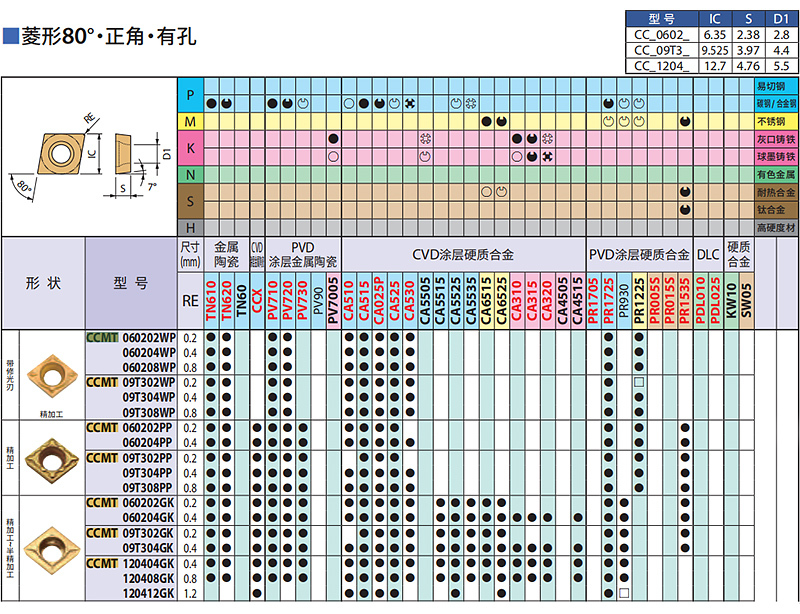Select the PR1535 grade column header
Viewport: 800px width, 614px height.
point(685,301)
